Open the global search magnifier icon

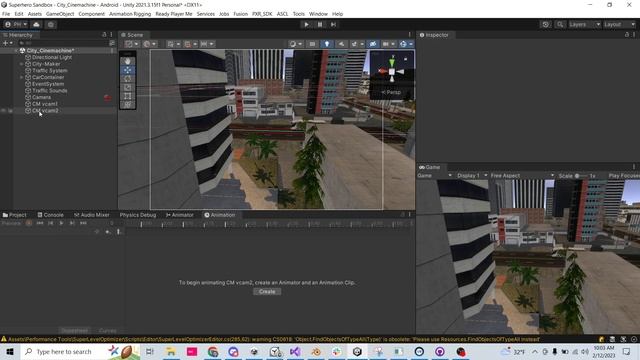click(560, 24)
